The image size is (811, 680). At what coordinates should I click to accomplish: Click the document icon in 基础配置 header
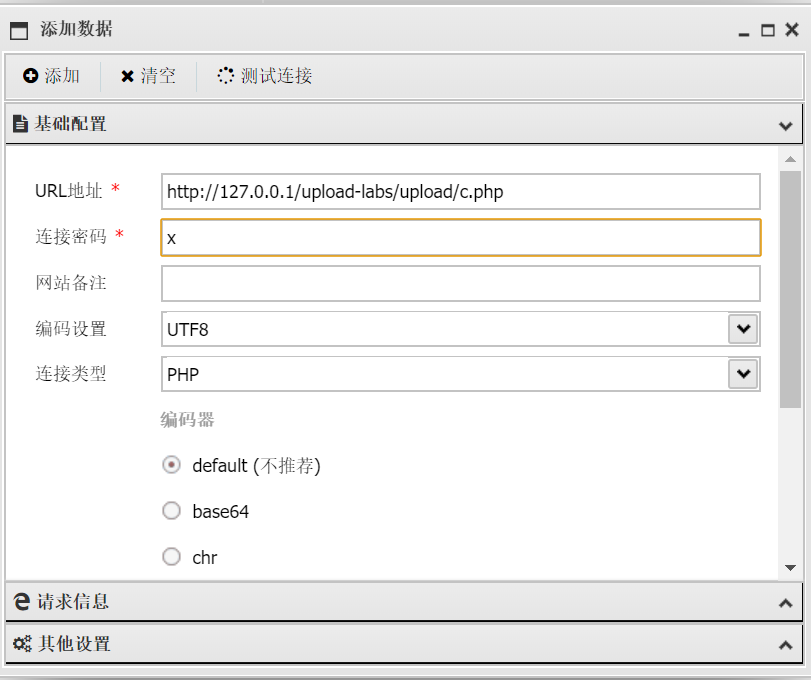(20, 124)
